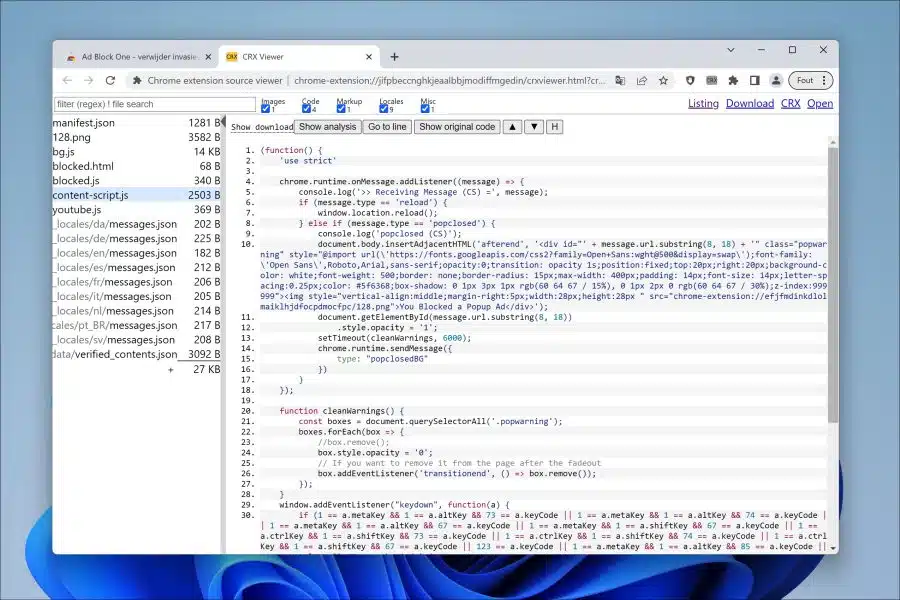Screen dimensions: 900x600
Task: Select manifest.json in the file list
Action: (x=137, y=123)
